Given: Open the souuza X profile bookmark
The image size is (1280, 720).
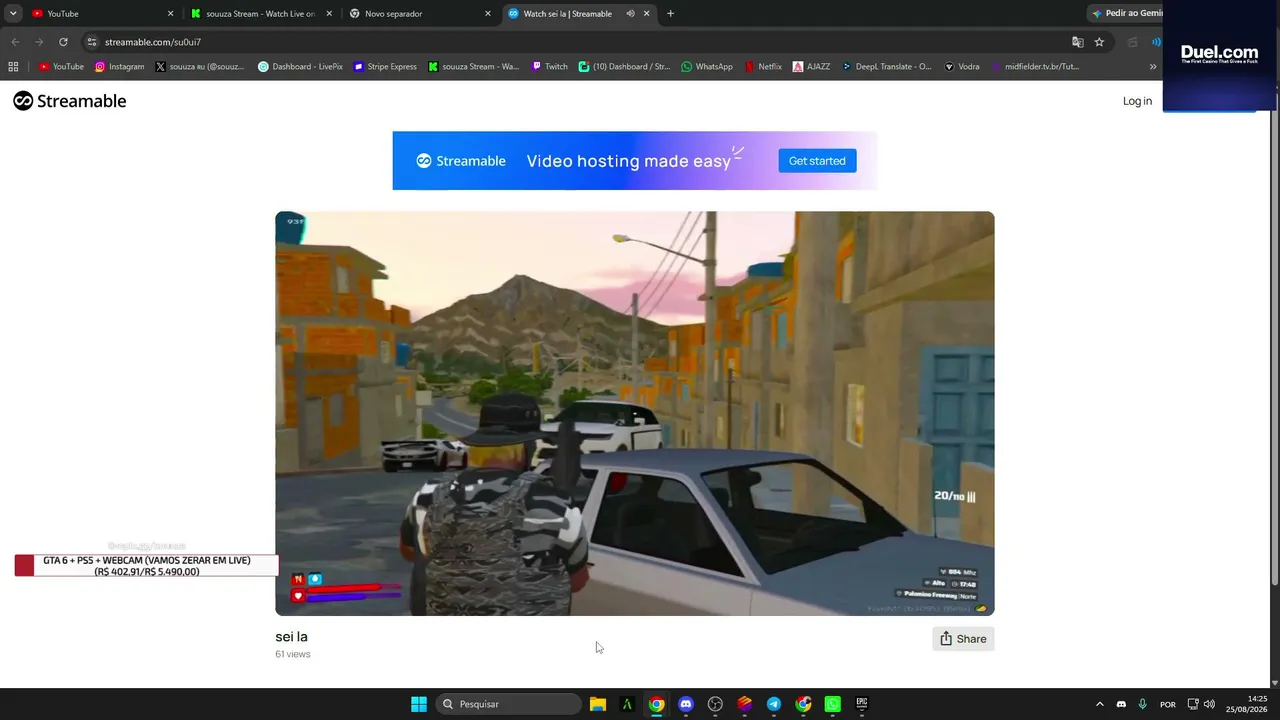Looking at the screenshot, I should (200, 67).
